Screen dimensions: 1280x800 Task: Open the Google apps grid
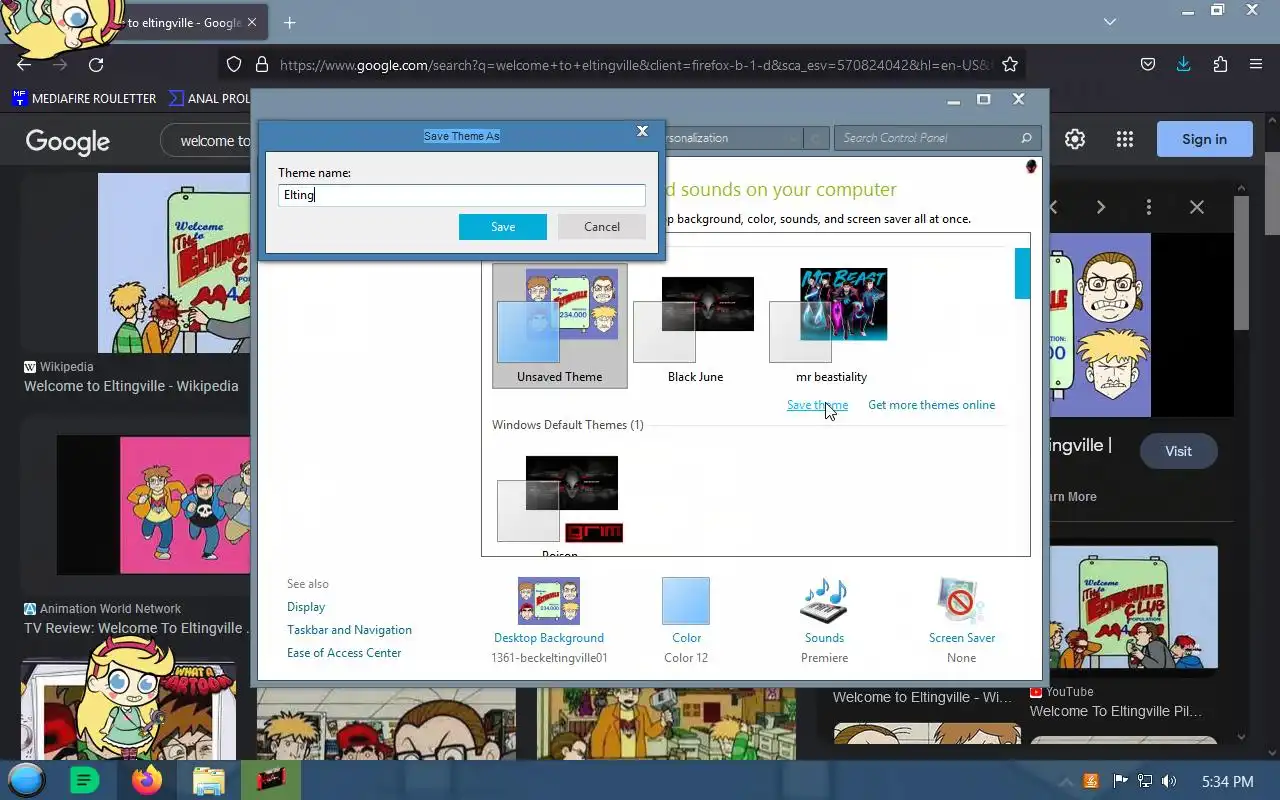[x=1125, y=140]
